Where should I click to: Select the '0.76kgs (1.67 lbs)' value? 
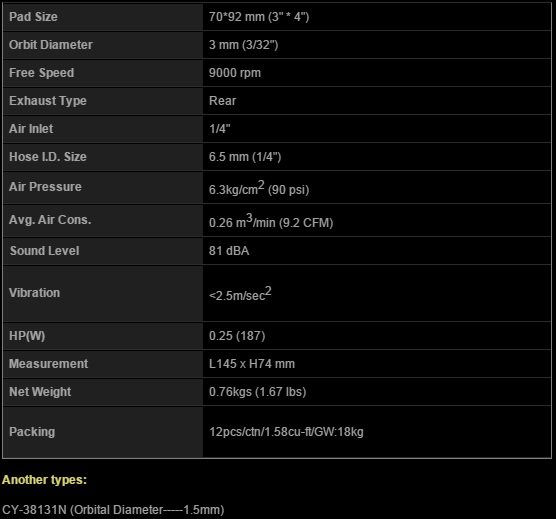click(257, 392)
